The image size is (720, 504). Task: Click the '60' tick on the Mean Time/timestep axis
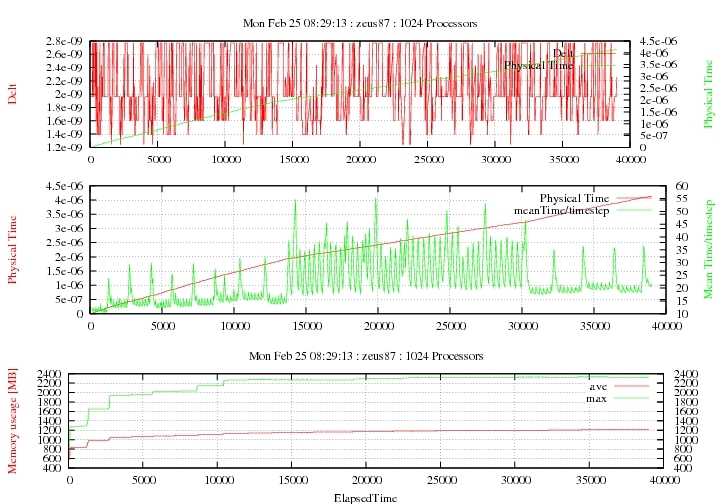click(x=682, y=186)
